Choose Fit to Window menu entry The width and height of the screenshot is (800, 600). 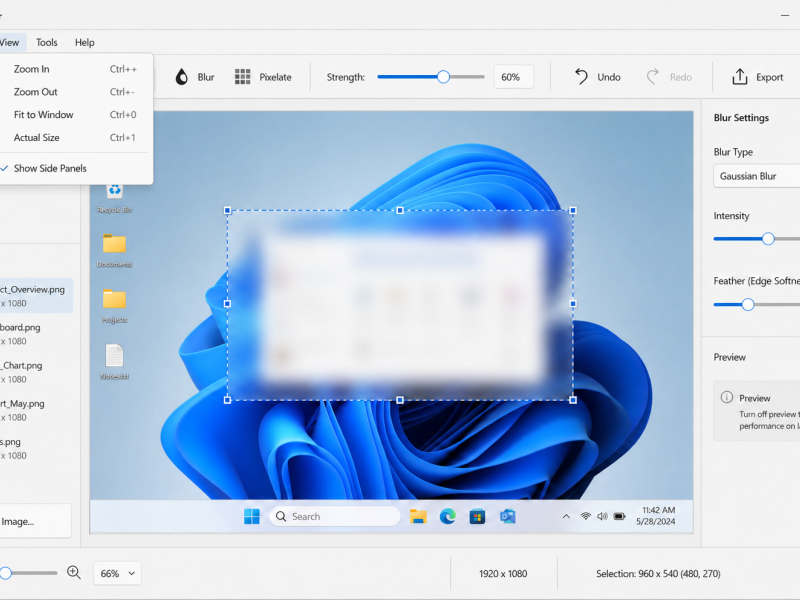coord(74,115)
